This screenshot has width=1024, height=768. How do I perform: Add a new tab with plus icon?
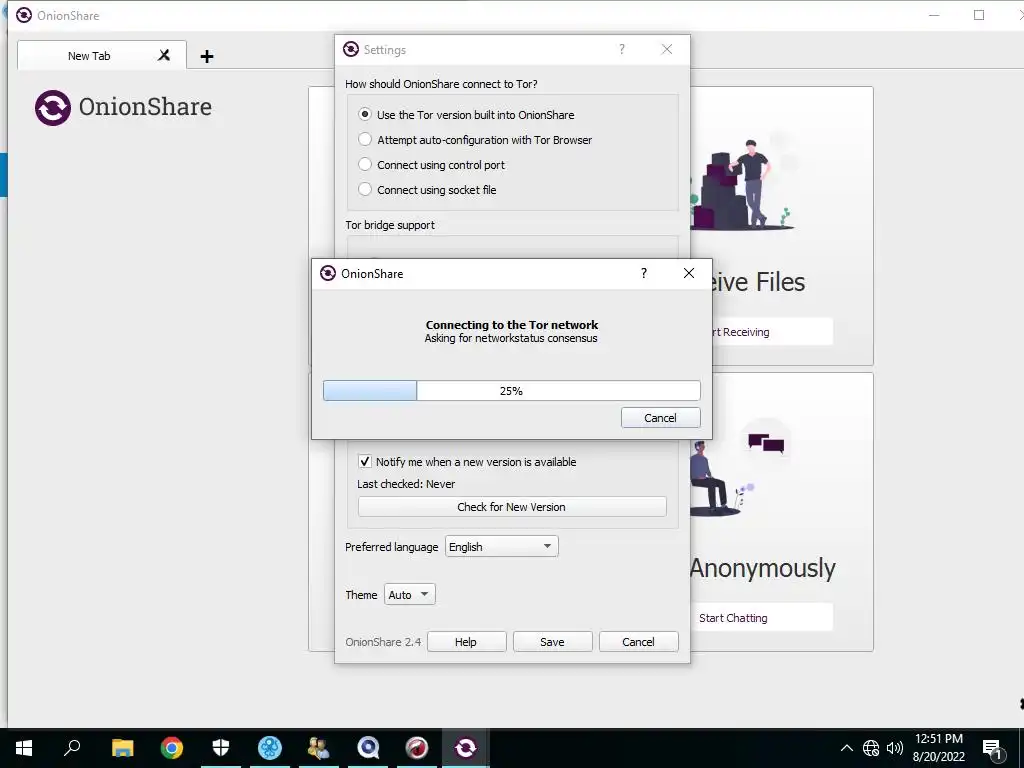point(207,56)
